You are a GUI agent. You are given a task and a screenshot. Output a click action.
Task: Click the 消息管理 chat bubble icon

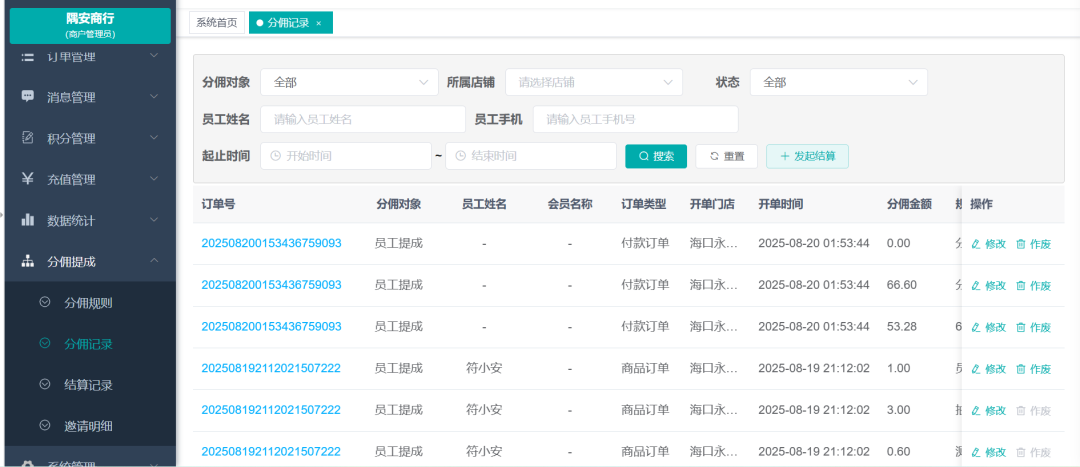28,97
